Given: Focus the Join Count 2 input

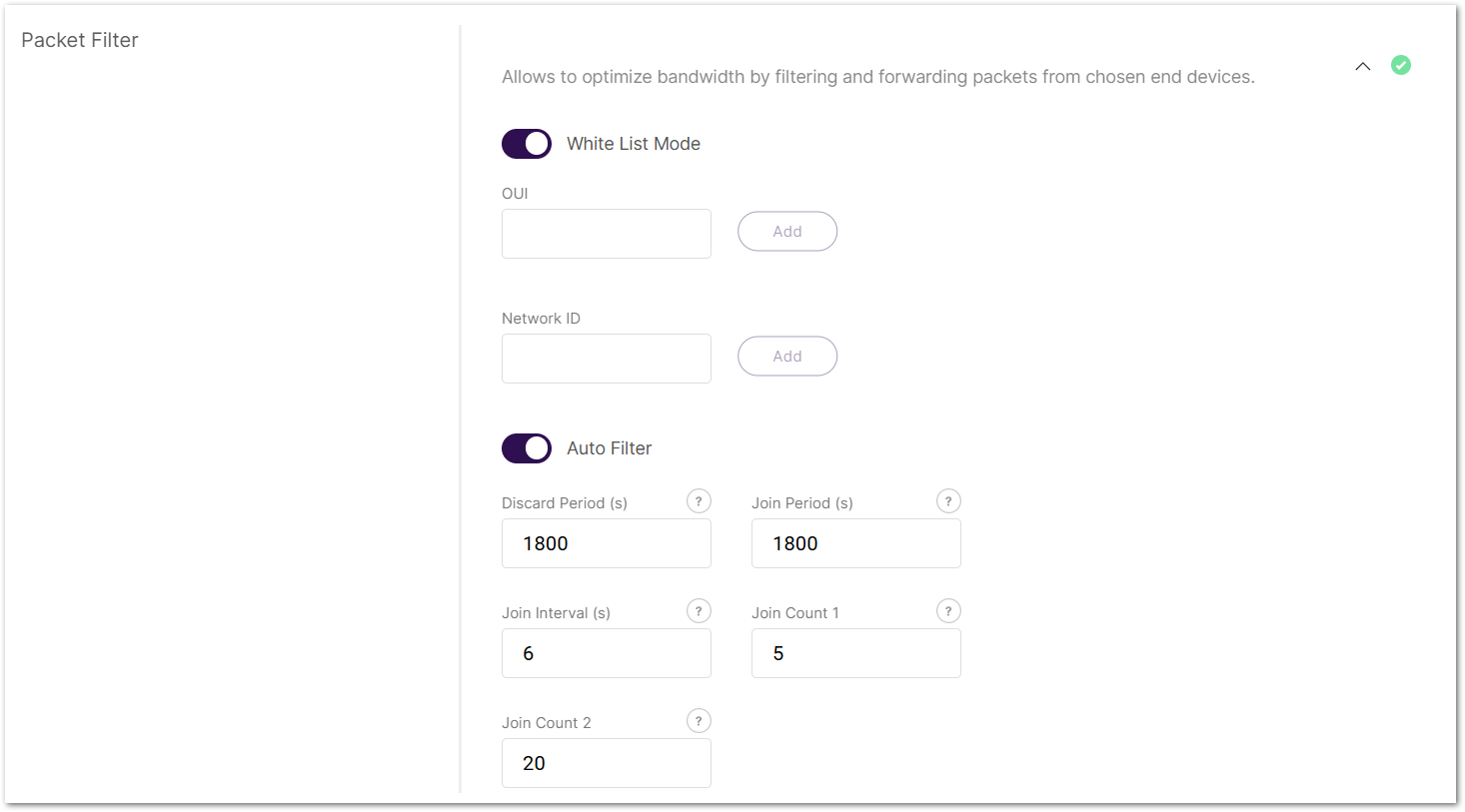Looking at the screenshot, I should [x=607, y=763].
